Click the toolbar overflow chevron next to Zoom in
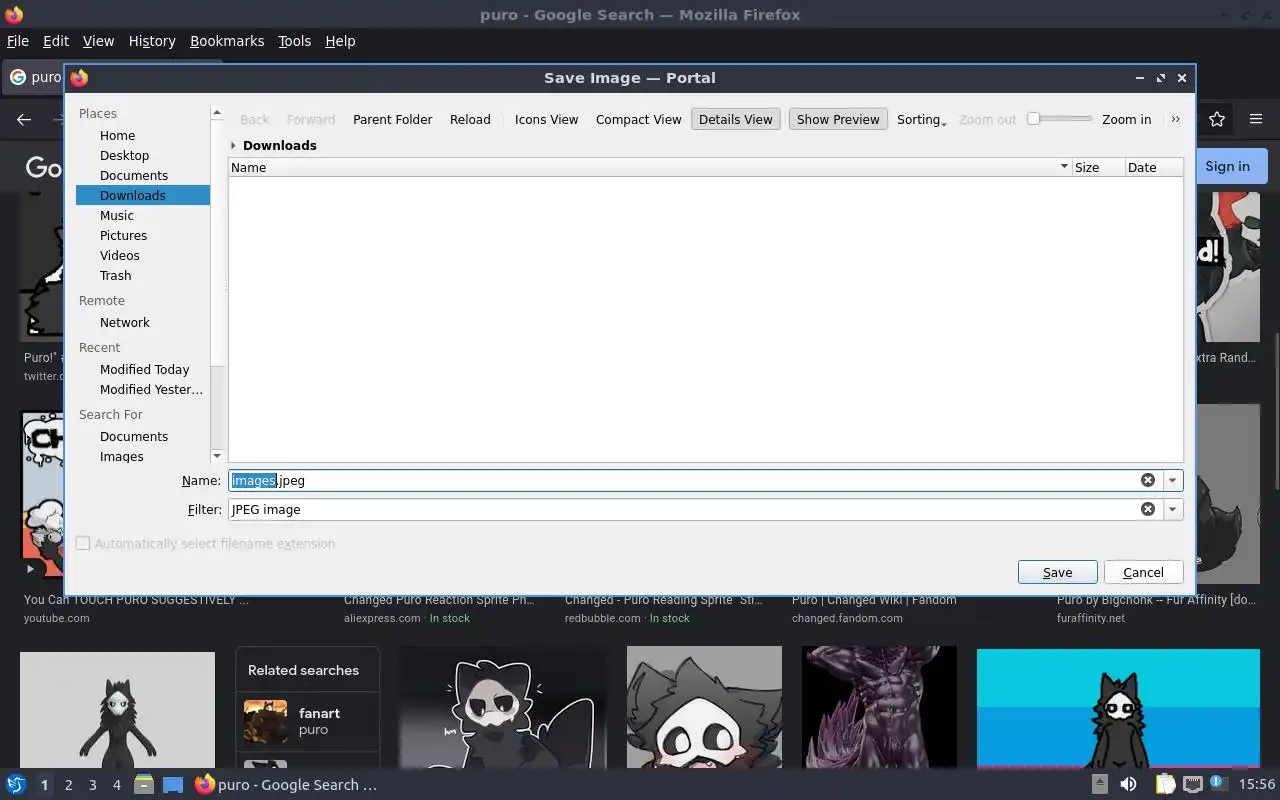Screen dimensions: 1280x800 click(1176, 119)
